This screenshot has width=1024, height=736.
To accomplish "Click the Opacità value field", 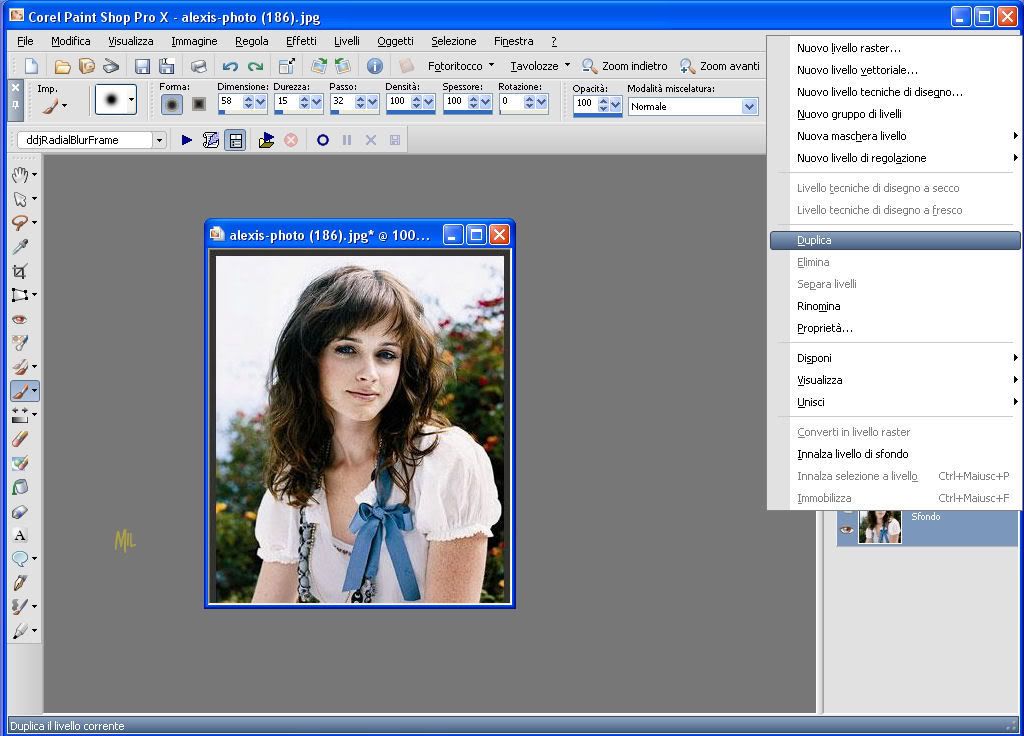I will pyautogui.click(x=585, y=103).
